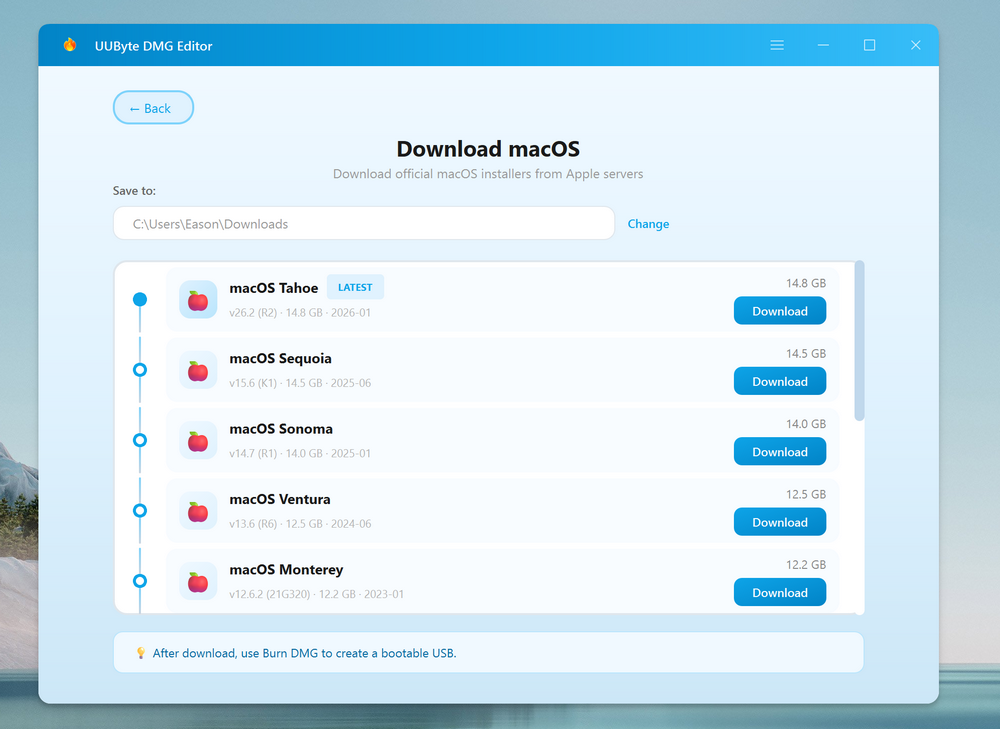
Task: Click Change to pick save folder
Action: 648,224
